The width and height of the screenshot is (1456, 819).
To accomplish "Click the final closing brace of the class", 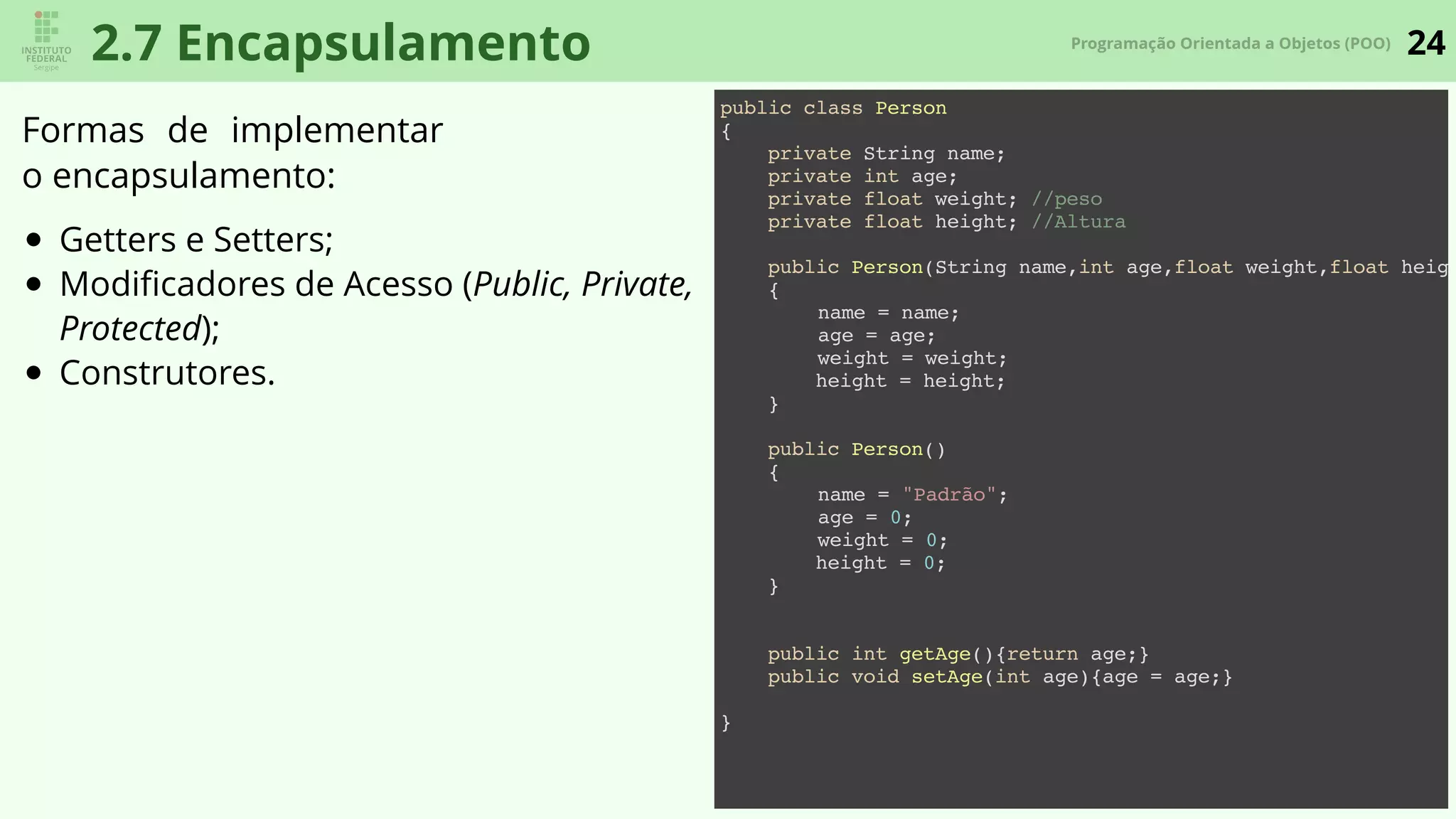I will [726, 722].
